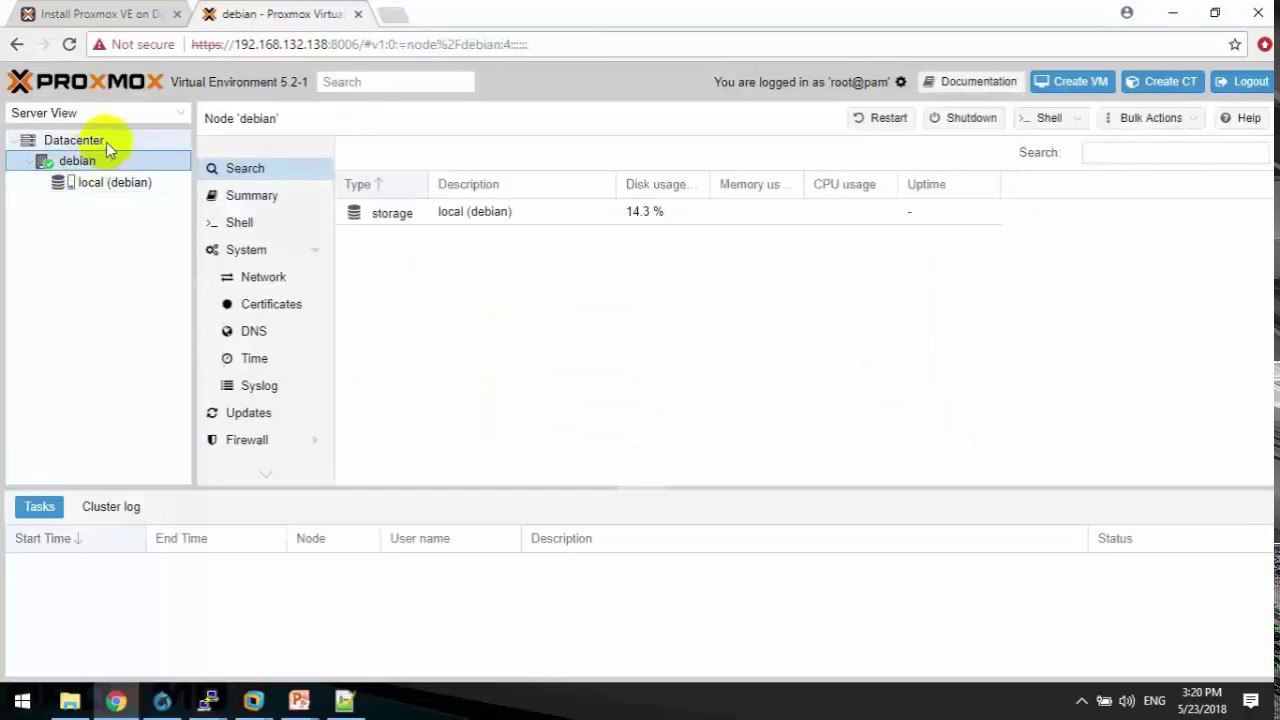Screen dimensions: 1280x720
Task: Select local (debian) storage in tree
Action: [115, 182]
